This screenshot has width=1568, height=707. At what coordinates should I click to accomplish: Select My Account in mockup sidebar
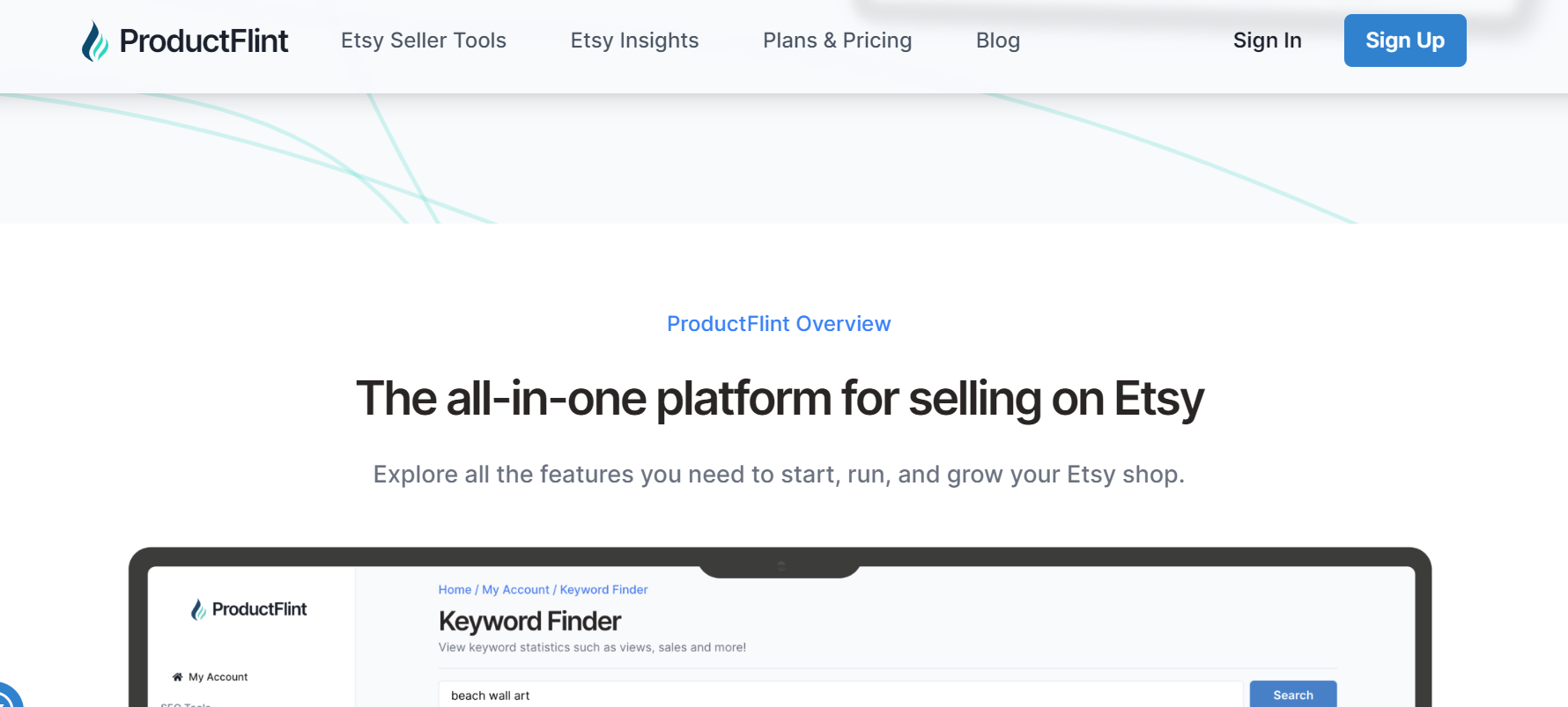[x=218, y=677]
